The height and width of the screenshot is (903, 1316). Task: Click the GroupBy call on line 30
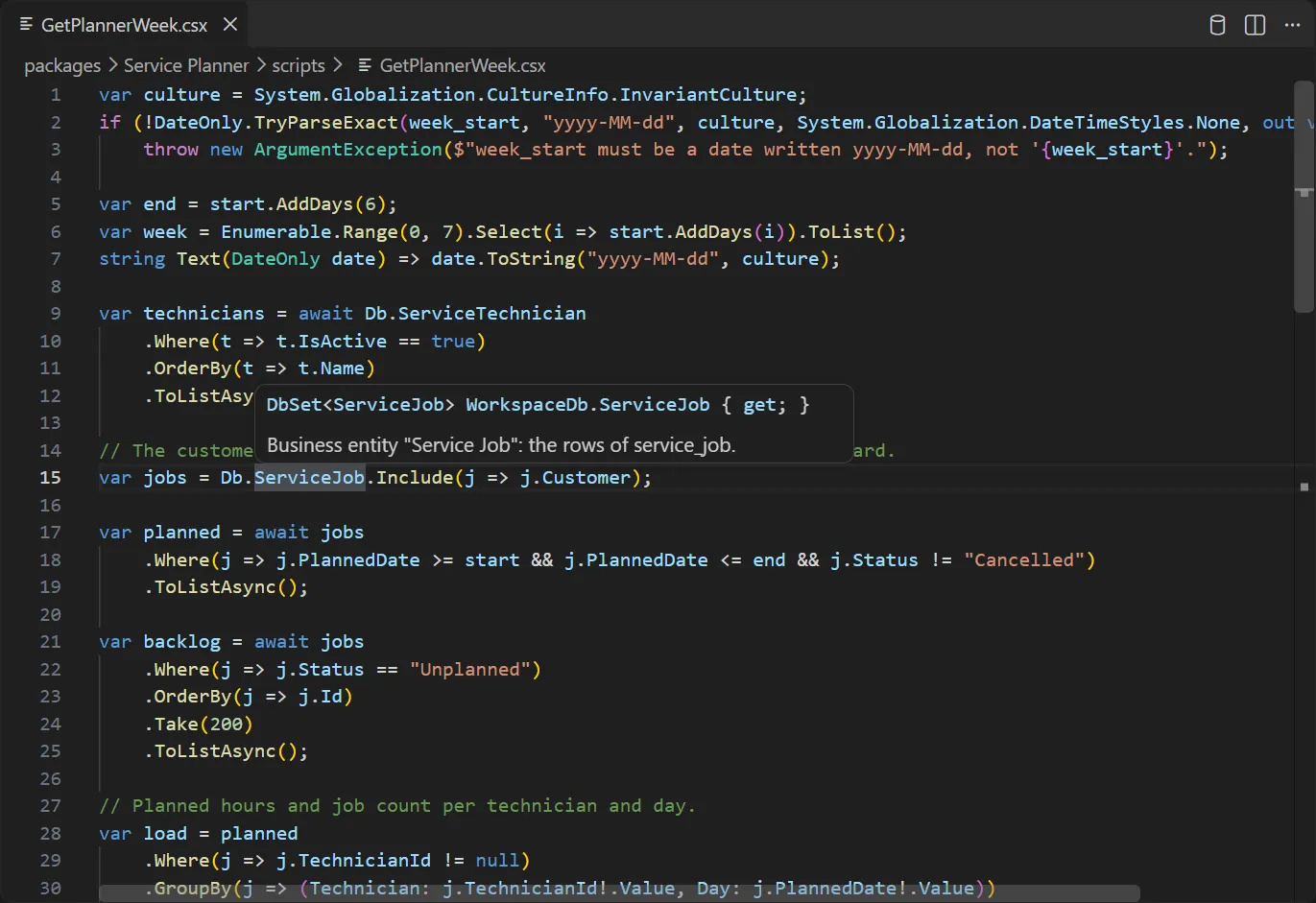tap(193, 889)
